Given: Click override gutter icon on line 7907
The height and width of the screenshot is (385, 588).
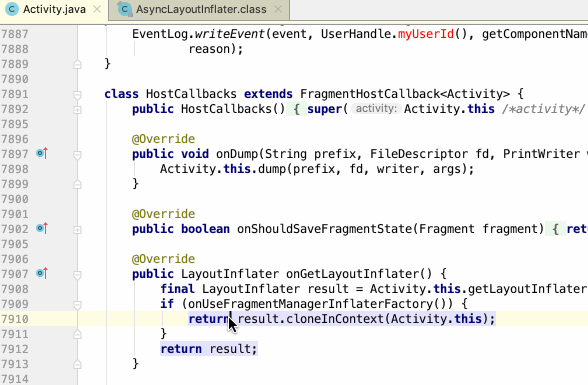Looking at the screenshot, I should click(x=42, y=273).
